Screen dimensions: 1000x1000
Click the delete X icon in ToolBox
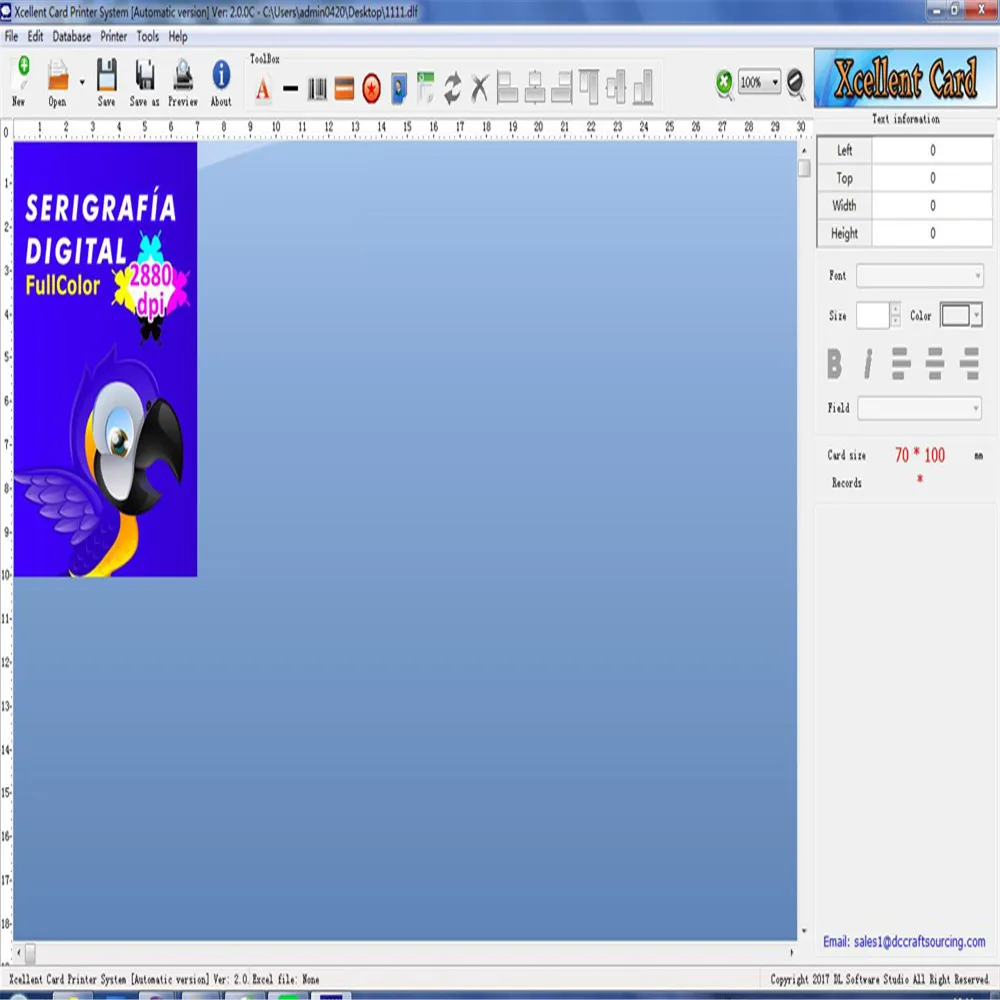(x=480, y=88)
